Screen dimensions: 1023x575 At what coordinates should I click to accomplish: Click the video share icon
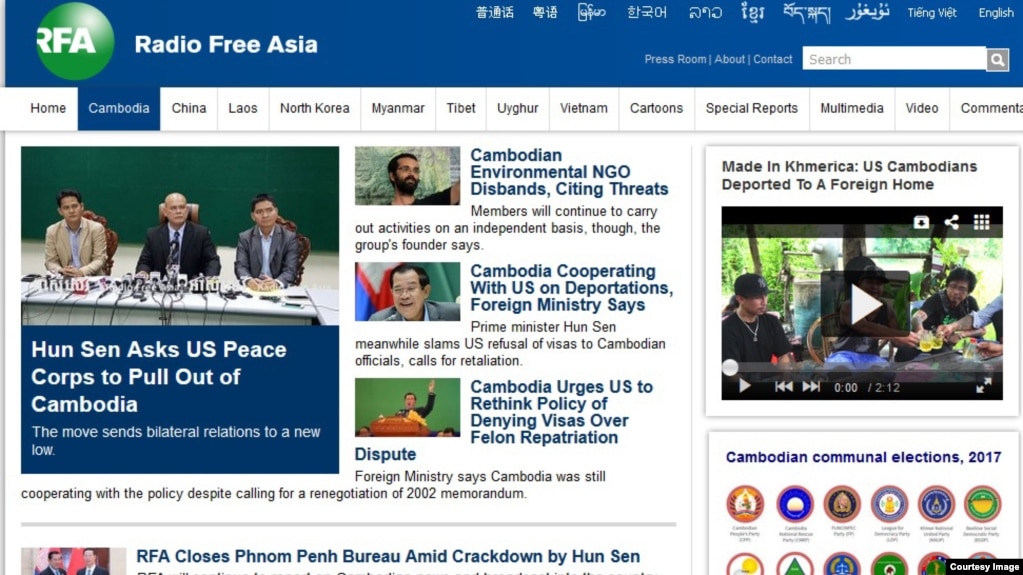tap(951, 222)
